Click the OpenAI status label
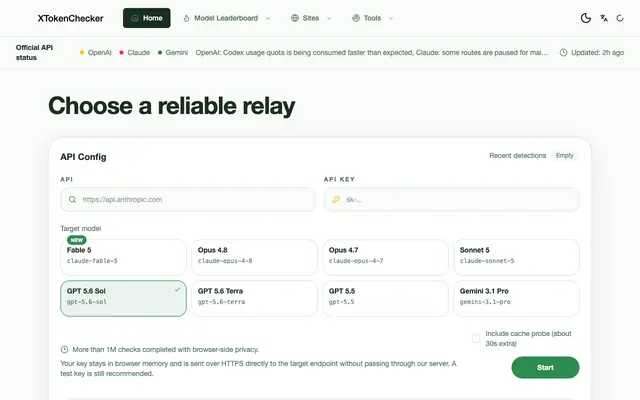 tap(100, 53)
